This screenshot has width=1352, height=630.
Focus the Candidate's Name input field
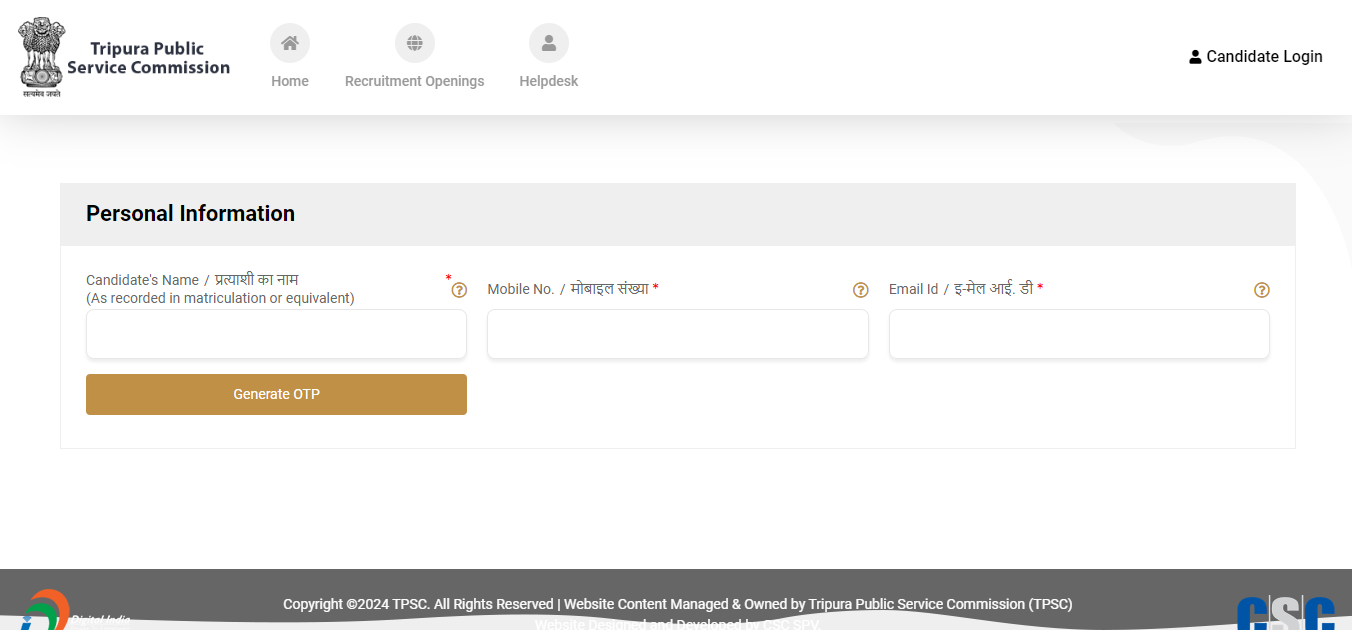point(276,334)
